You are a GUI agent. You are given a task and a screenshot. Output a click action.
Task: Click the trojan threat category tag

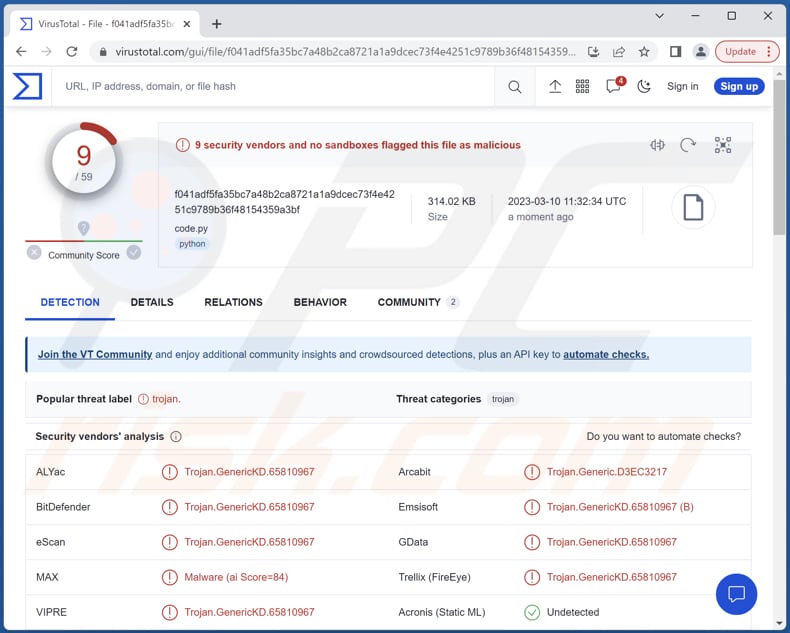click(x=503, y=400)
